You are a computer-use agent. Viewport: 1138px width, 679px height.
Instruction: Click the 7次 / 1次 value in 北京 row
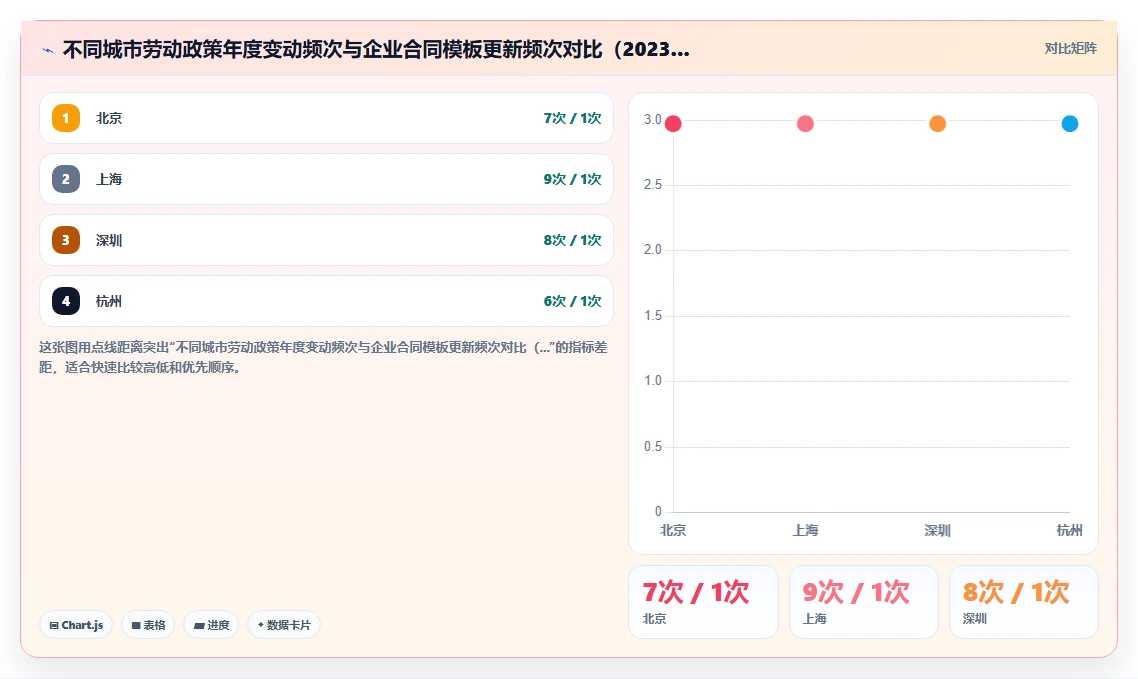pos(572,118)
